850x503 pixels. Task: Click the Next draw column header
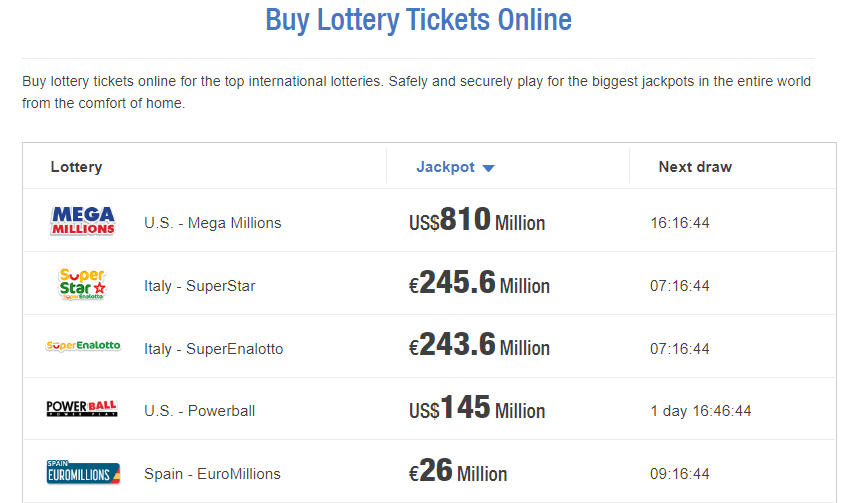point(695,167)
